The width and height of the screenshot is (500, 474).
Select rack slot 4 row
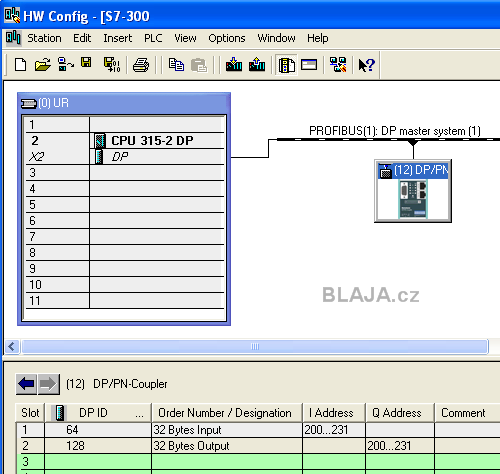125,189
